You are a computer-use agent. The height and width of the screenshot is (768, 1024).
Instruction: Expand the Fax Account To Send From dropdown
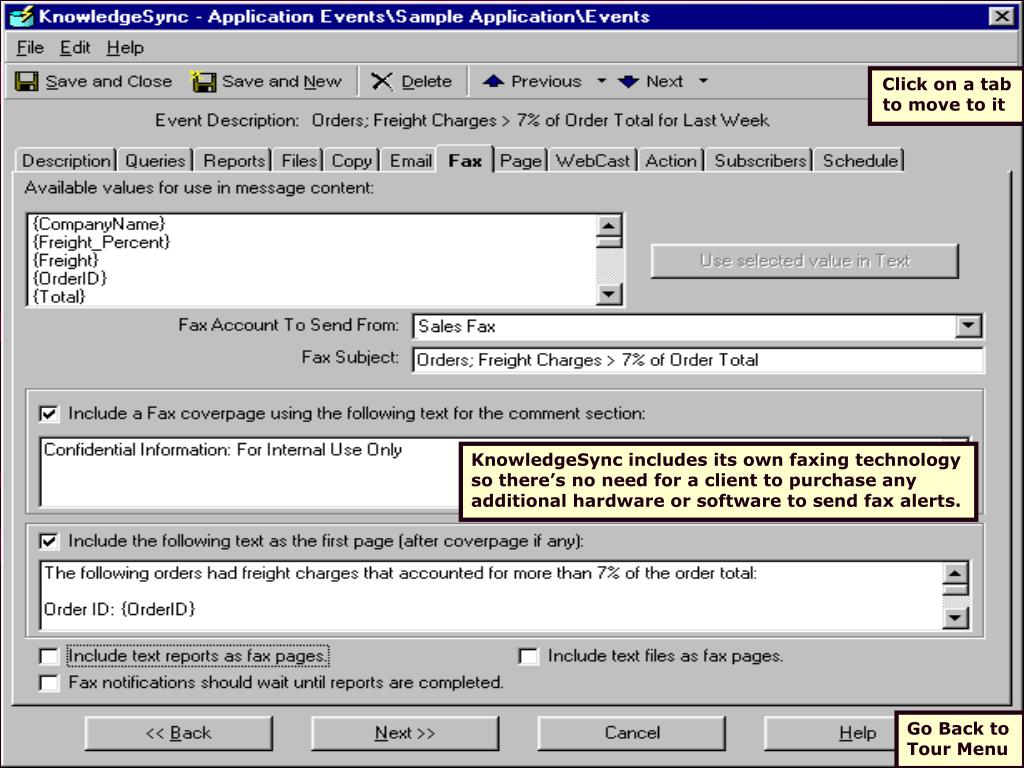(x=968, y=326)
